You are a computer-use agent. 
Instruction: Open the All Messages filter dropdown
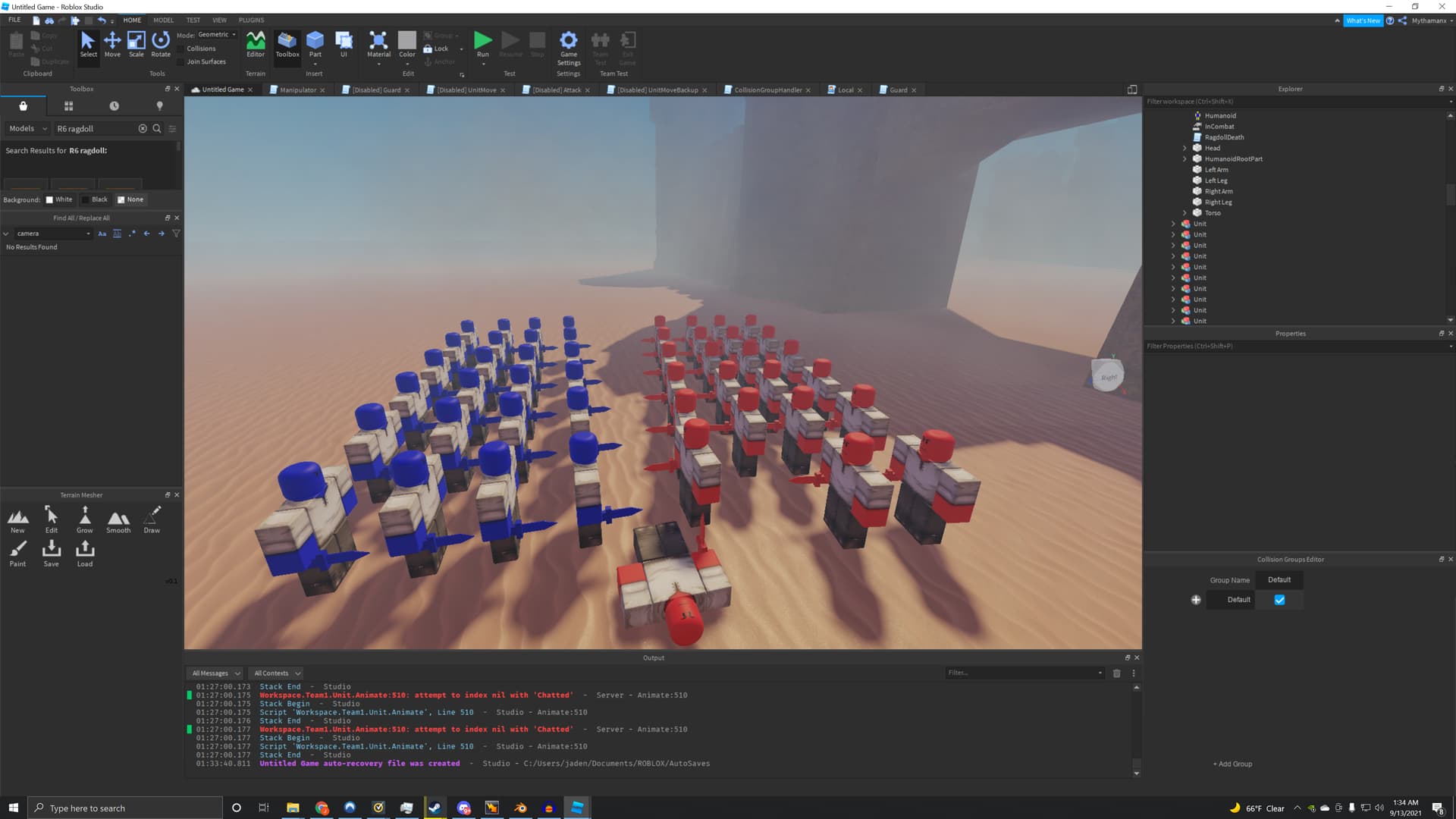click(215, 673)
